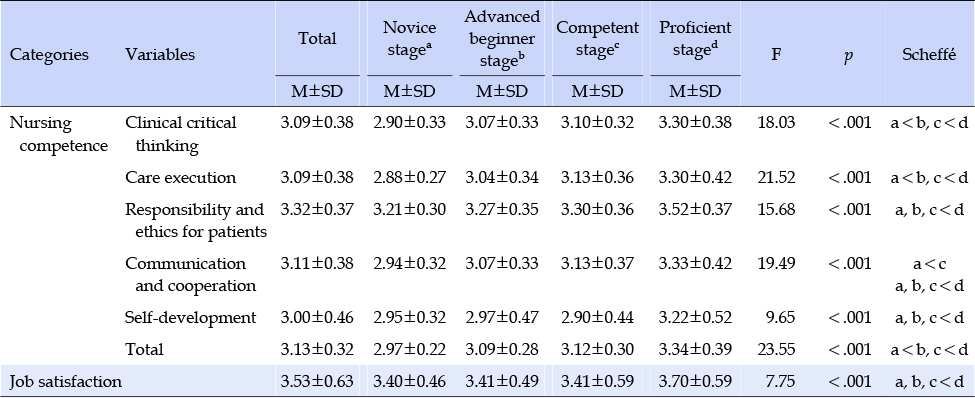Select the Variables column header
This screenshot has width=975, height=398.
pyautogui.click(x=160, y=55)
